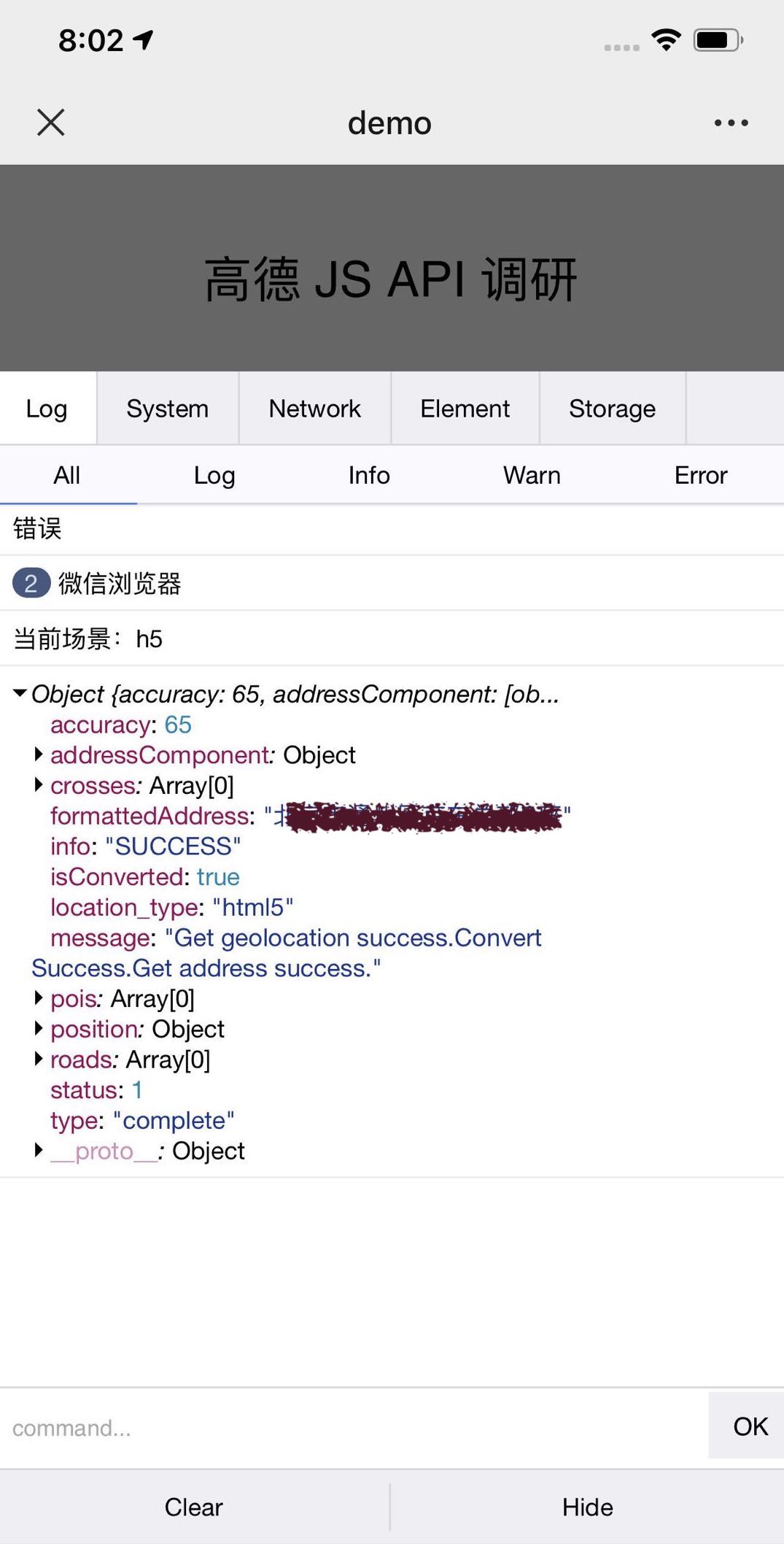Switch to the System tab

[167, 409]
